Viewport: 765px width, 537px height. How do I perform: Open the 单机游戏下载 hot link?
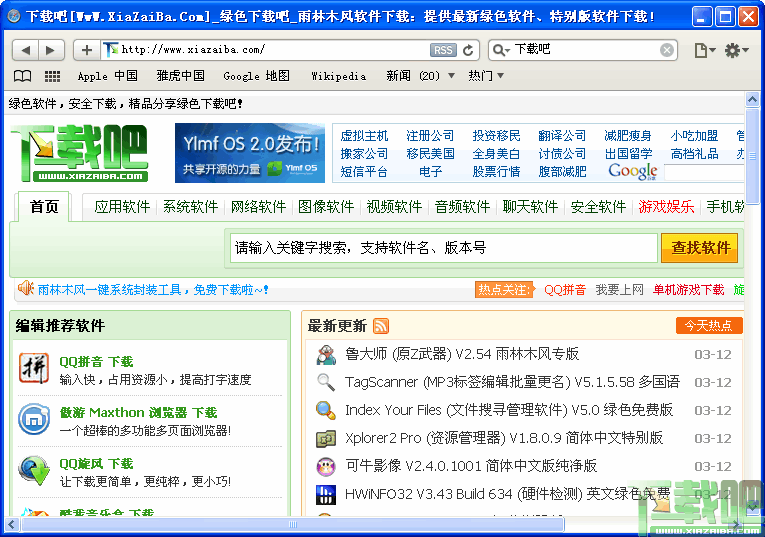tap(688, 290)
